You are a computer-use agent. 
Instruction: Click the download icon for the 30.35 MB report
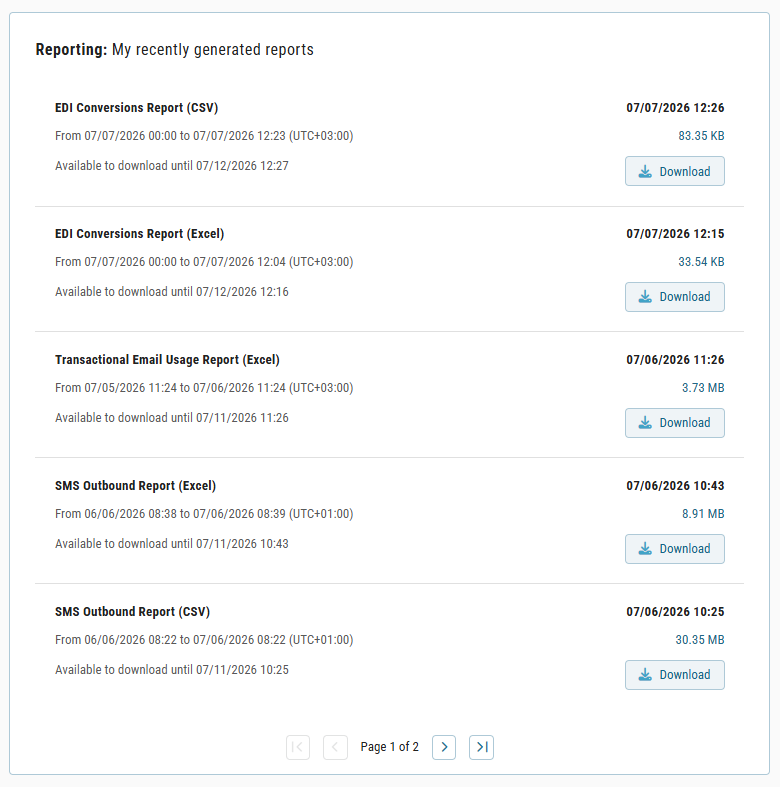(645, 675)
